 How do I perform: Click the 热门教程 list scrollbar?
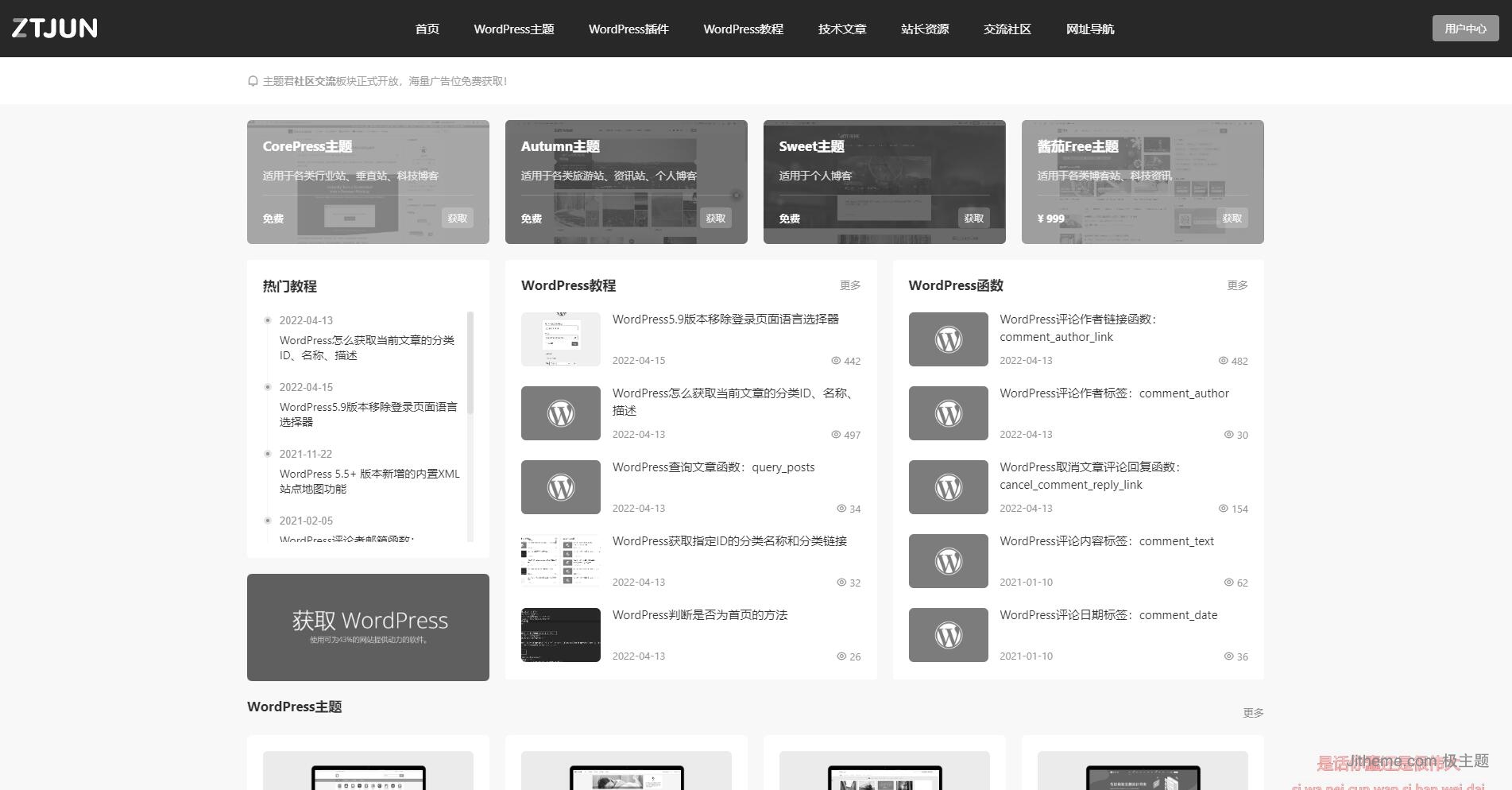point(470,362)
